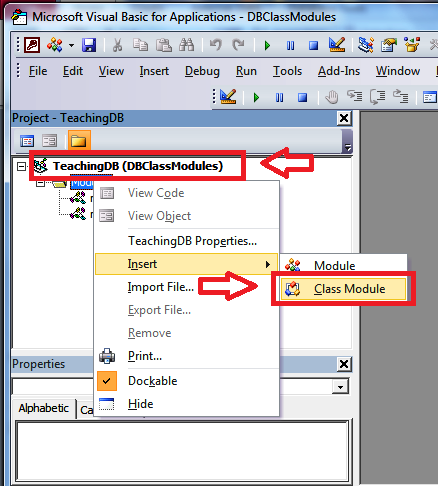This screenshot has width=438, height=486.
Task: Click the Run Sub green arrow
Action: click(x=267, y=45)
